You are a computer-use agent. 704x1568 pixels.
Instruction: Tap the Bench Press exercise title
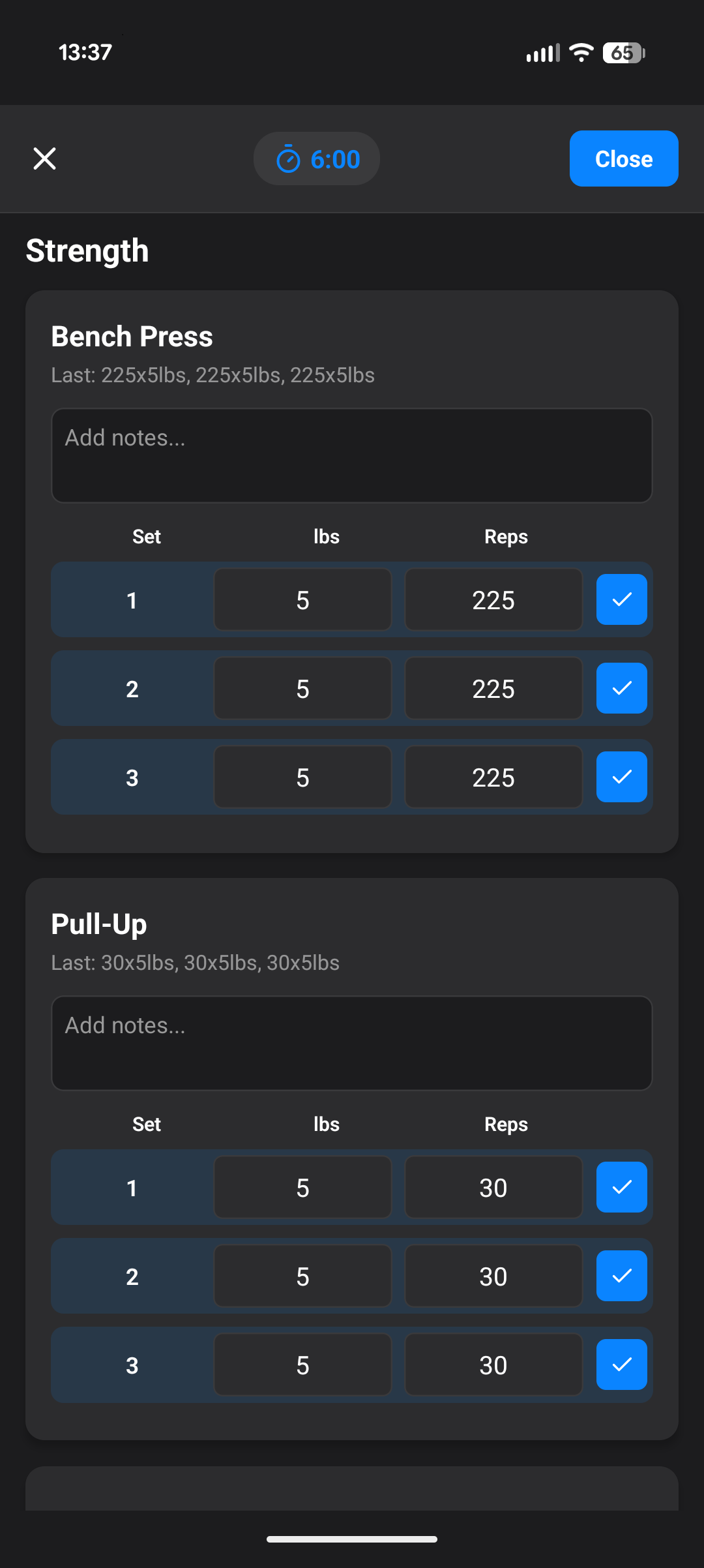132,337
